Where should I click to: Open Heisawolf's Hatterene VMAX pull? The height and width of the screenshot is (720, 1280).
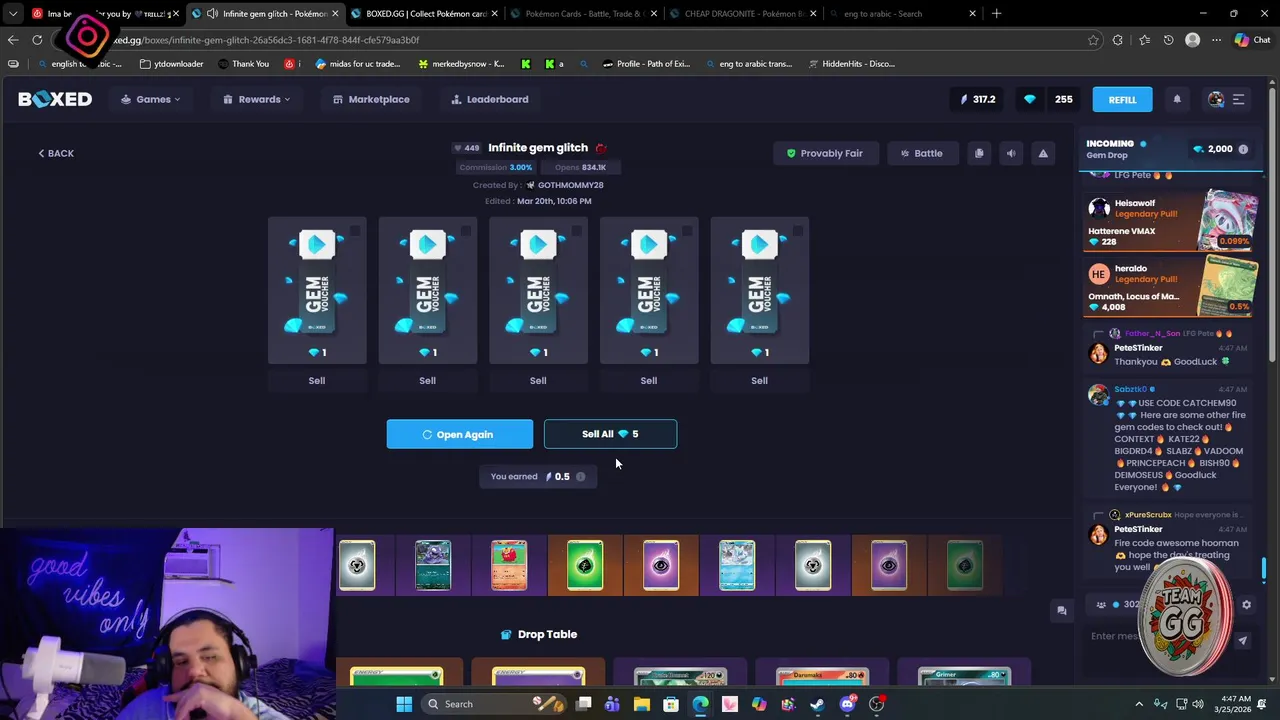pos(1172,220)
